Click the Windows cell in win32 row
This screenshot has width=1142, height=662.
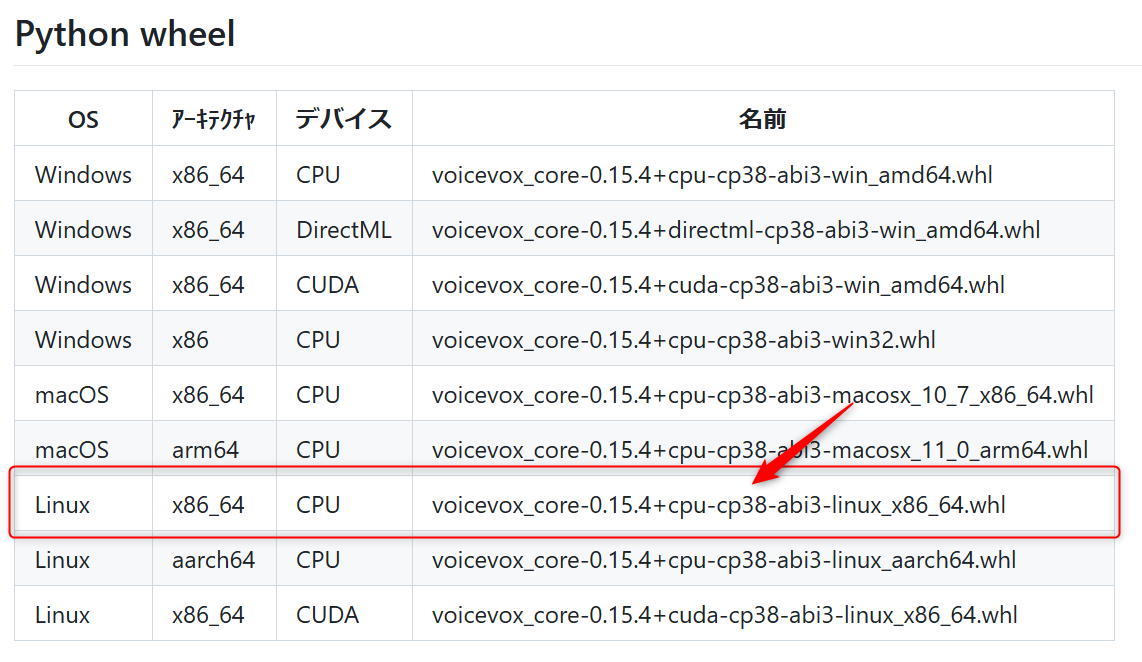pyautogui.click(x=83, y=340)
